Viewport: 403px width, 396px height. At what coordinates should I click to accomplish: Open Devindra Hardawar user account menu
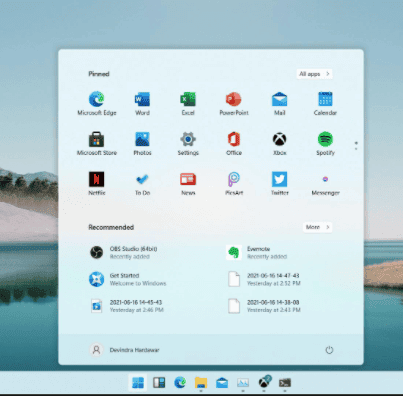124,350
